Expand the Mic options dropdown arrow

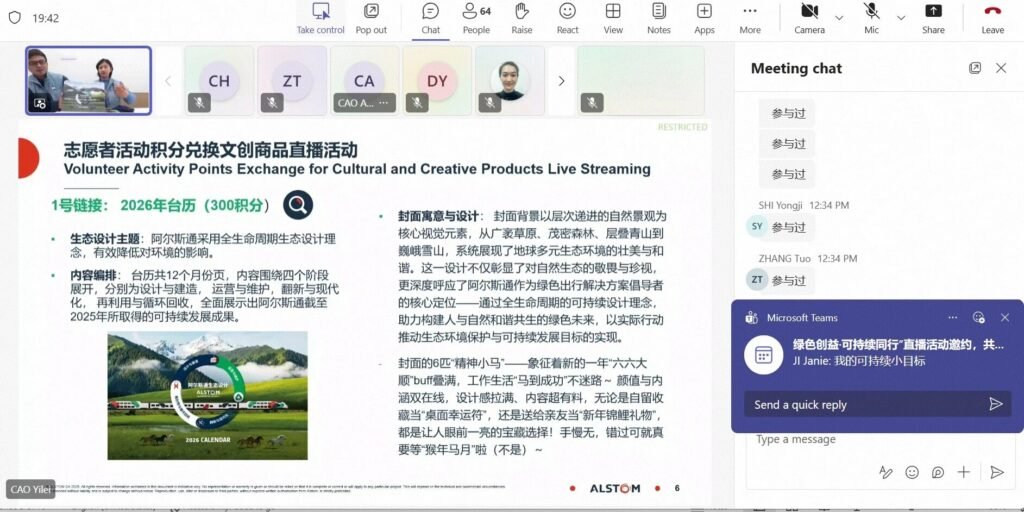(x=901, y=17)
